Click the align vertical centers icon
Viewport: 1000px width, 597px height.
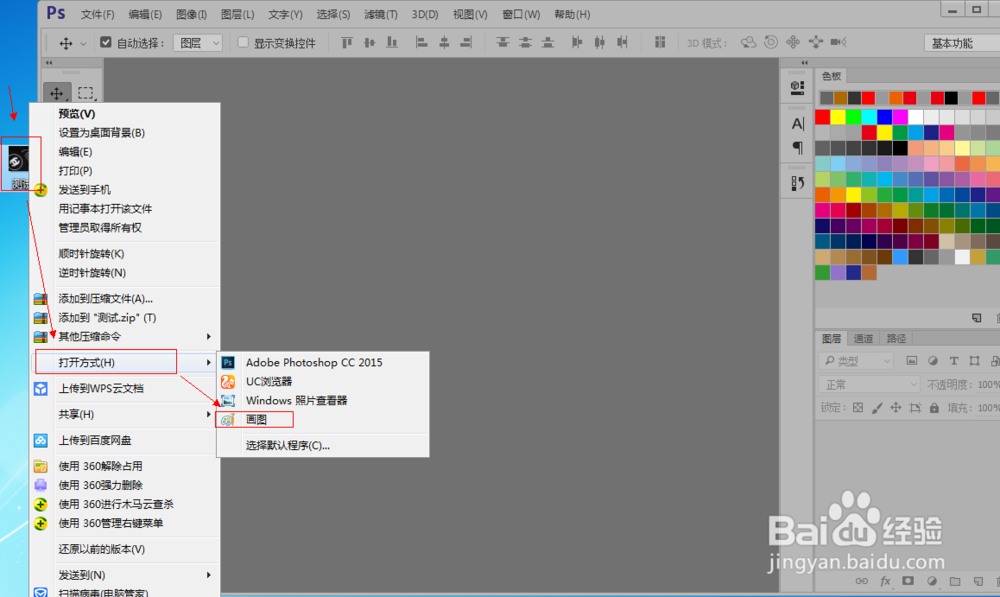[369, 43]
